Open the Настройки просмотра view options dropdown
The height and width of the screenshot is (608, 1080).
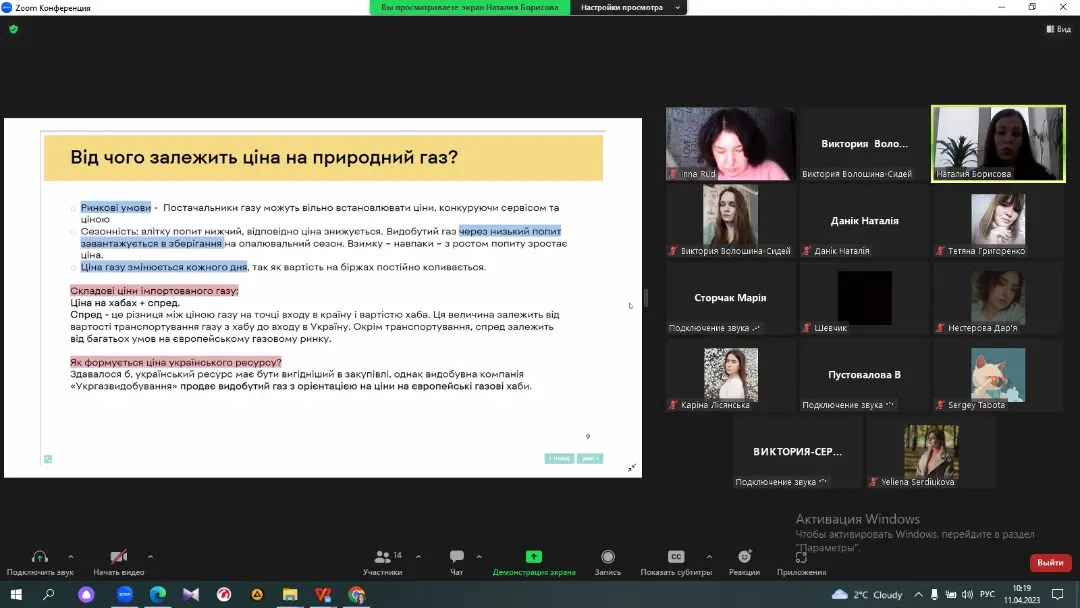click(628, 7)
